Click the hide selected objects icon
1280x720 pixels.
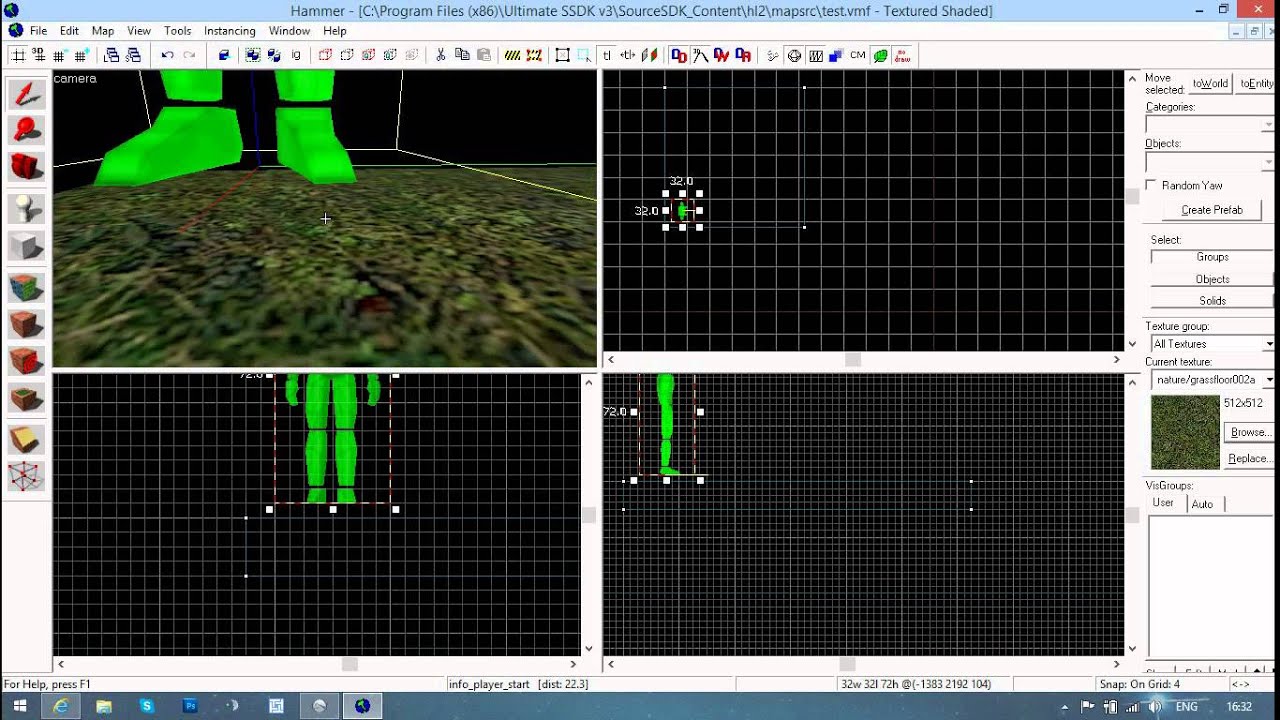tap(325, 55)
